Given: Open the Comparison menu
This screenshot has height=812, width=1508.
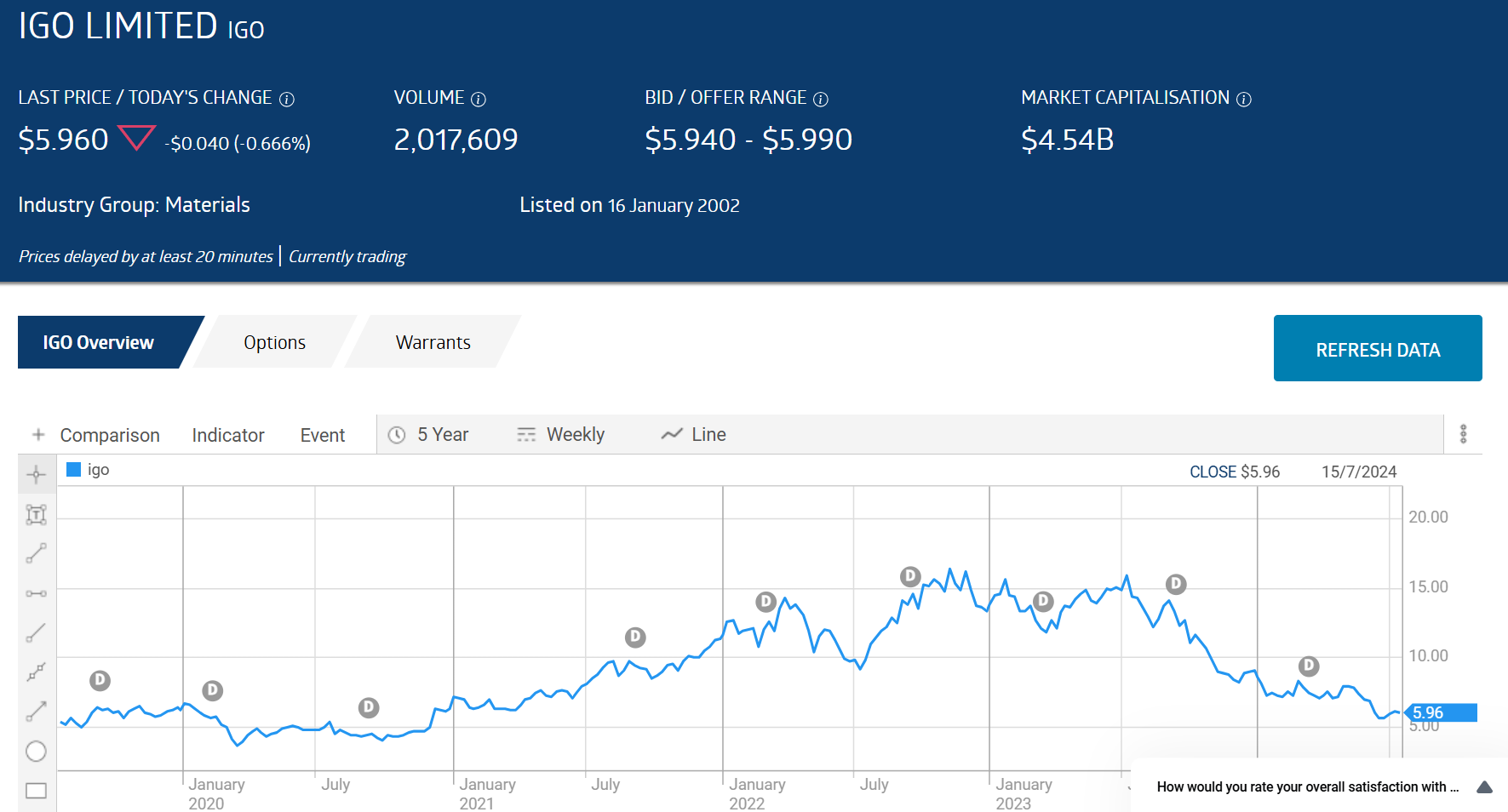Looking at the screenshot, I should (110, 435).
